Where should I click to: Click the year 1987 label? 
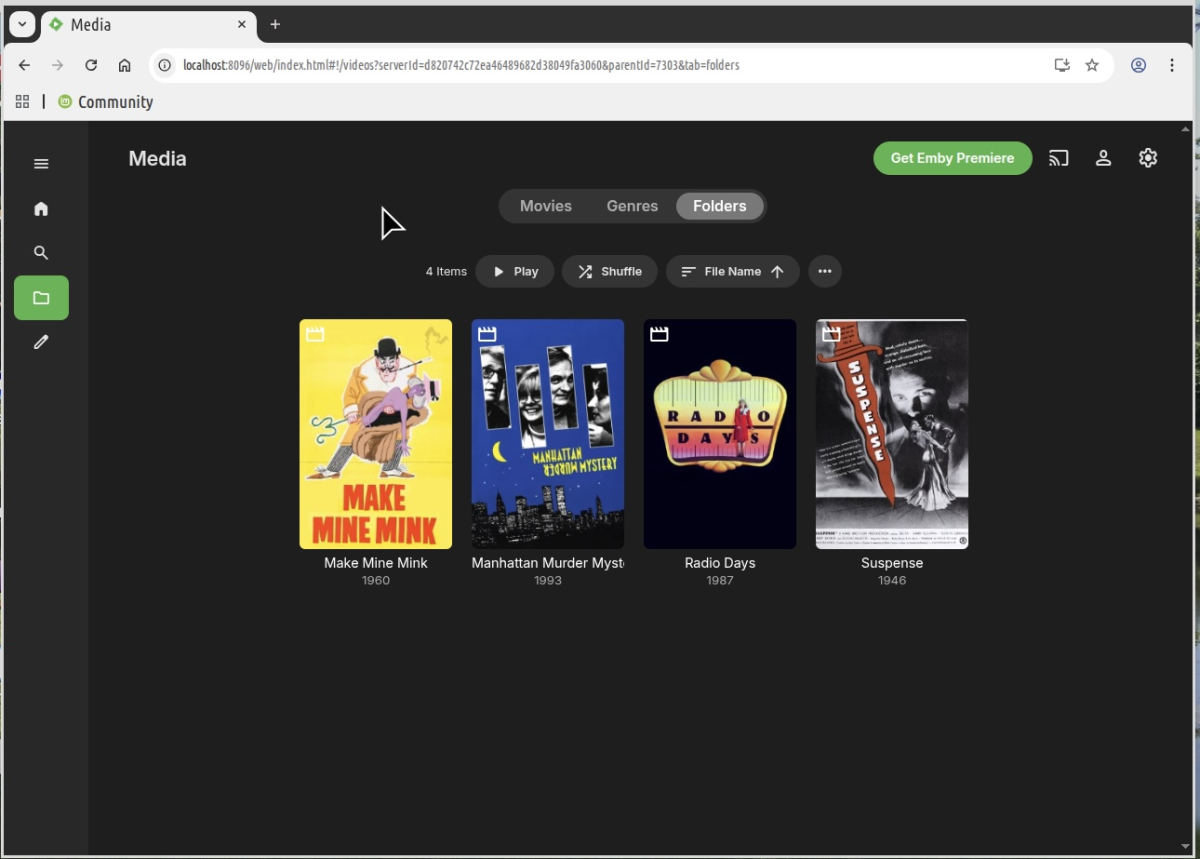(x=720, y=581)
